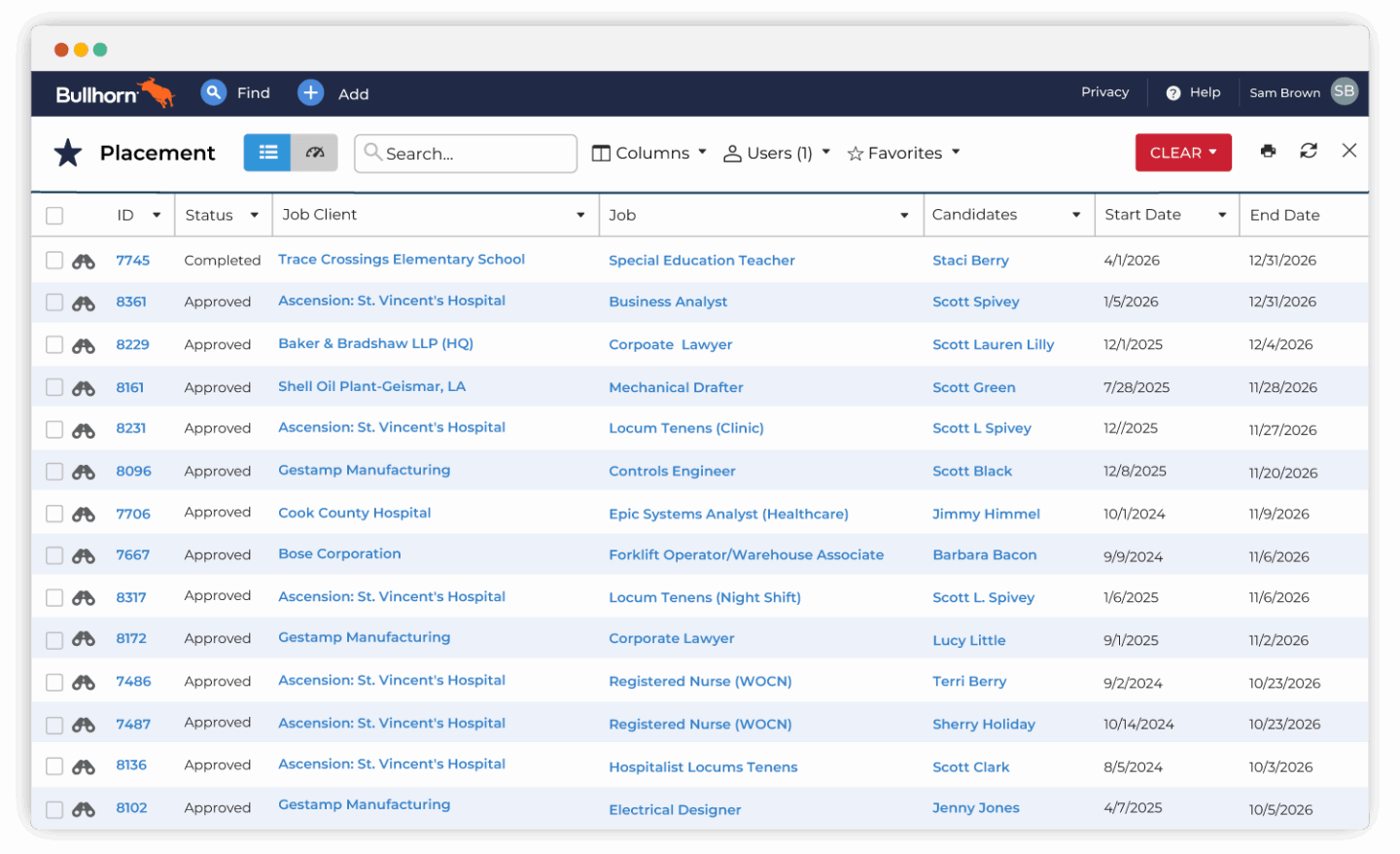This screenshot has width=1400, height=854.
Task: Click the Add menu label
Action: [354, 94]
